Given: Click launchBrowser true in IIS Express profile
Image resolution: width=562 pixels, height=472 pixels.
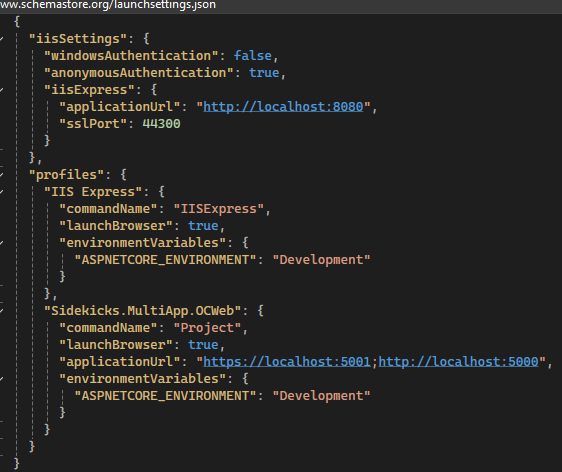Looking at the screenshot, I should coord(203,226).
